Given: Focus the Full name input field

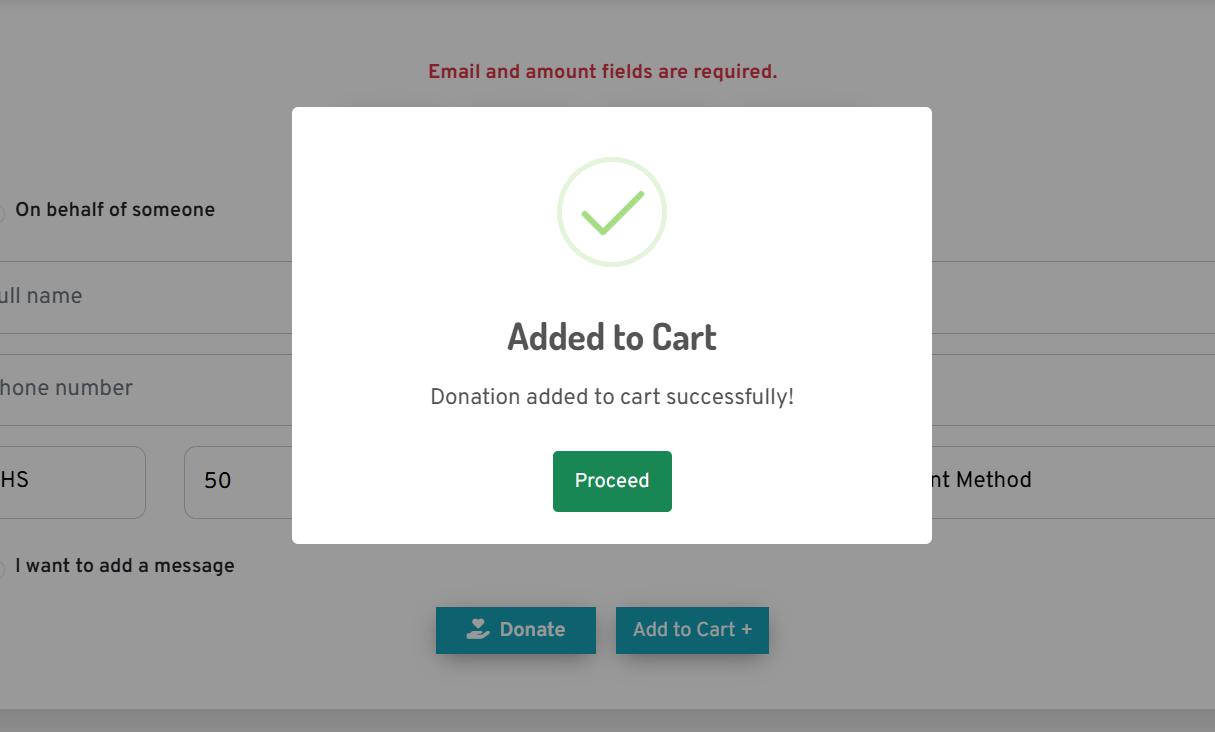Looking at the screenshot, I should tap(140, 297).
